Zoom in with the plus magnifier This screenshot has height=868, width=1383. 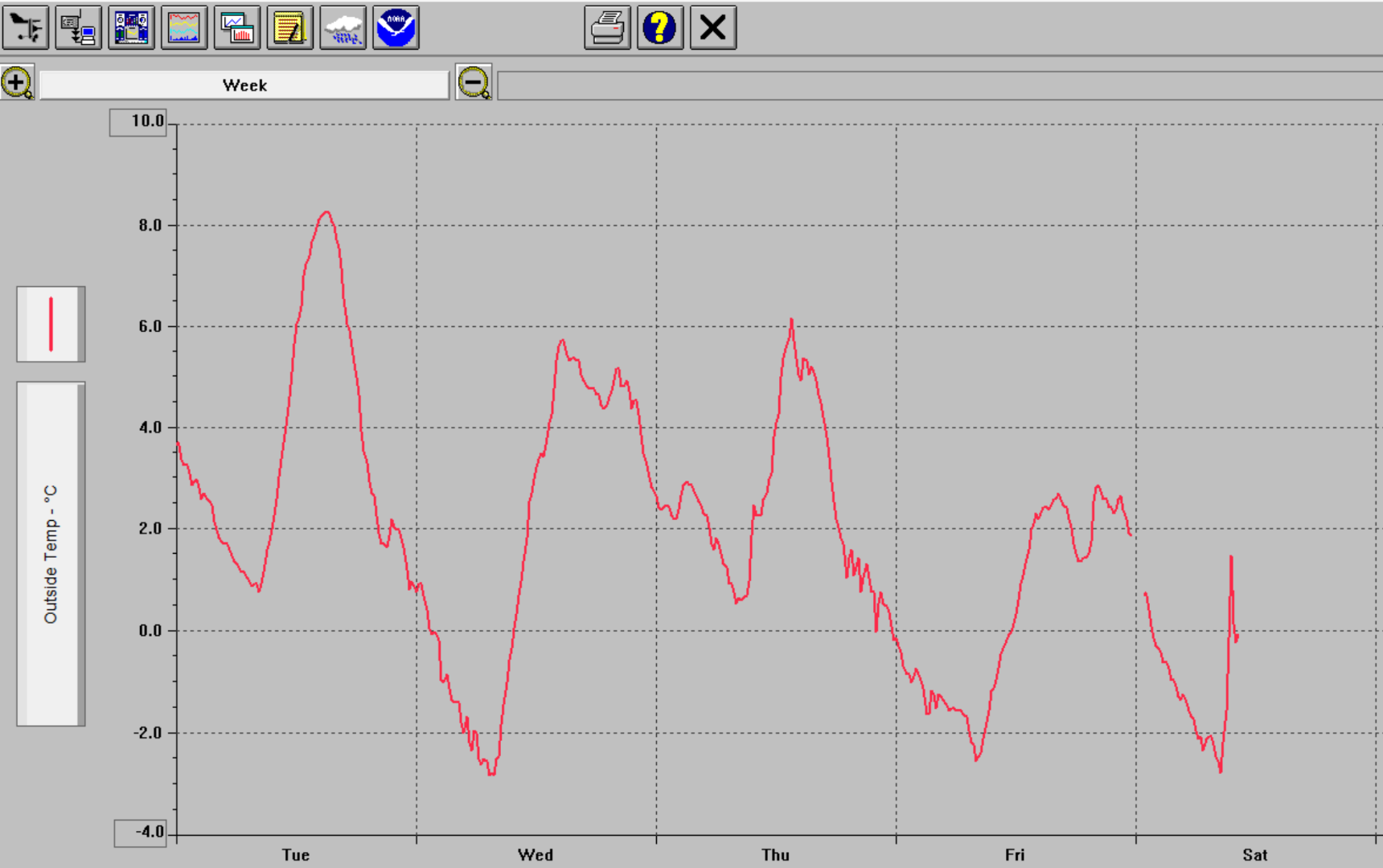[17, 83]
